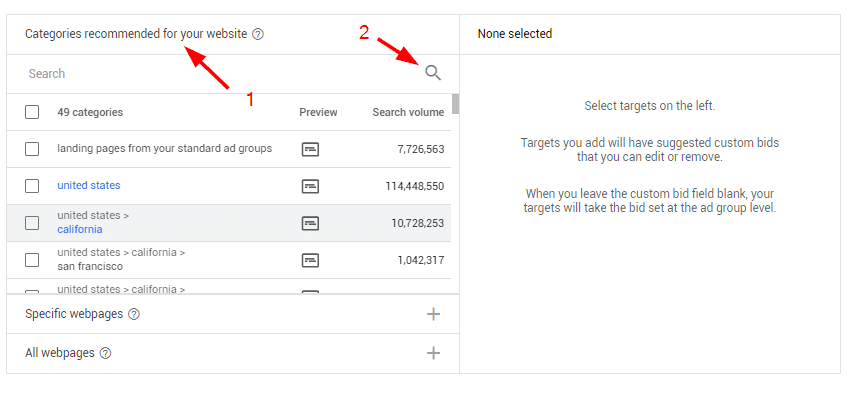Image resolution: width=849 pixels, height=394 pixels.
Task: Open preview icon for california row
Action: [x=310, y=223]
